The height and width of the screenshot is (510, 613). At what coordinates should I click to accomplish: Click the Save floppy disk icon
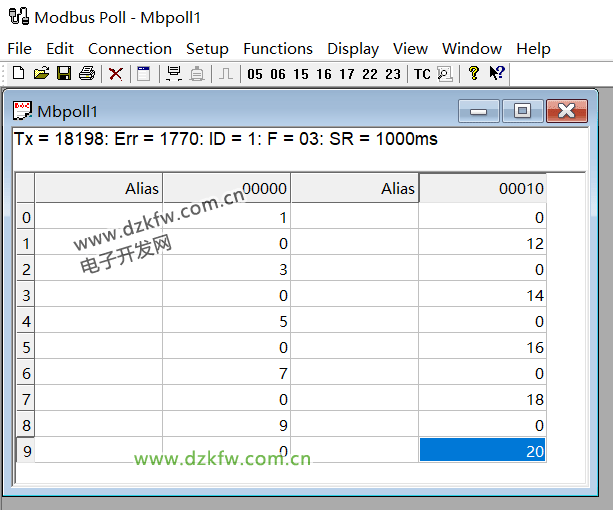pyautogui.click(x=64, y=73)
